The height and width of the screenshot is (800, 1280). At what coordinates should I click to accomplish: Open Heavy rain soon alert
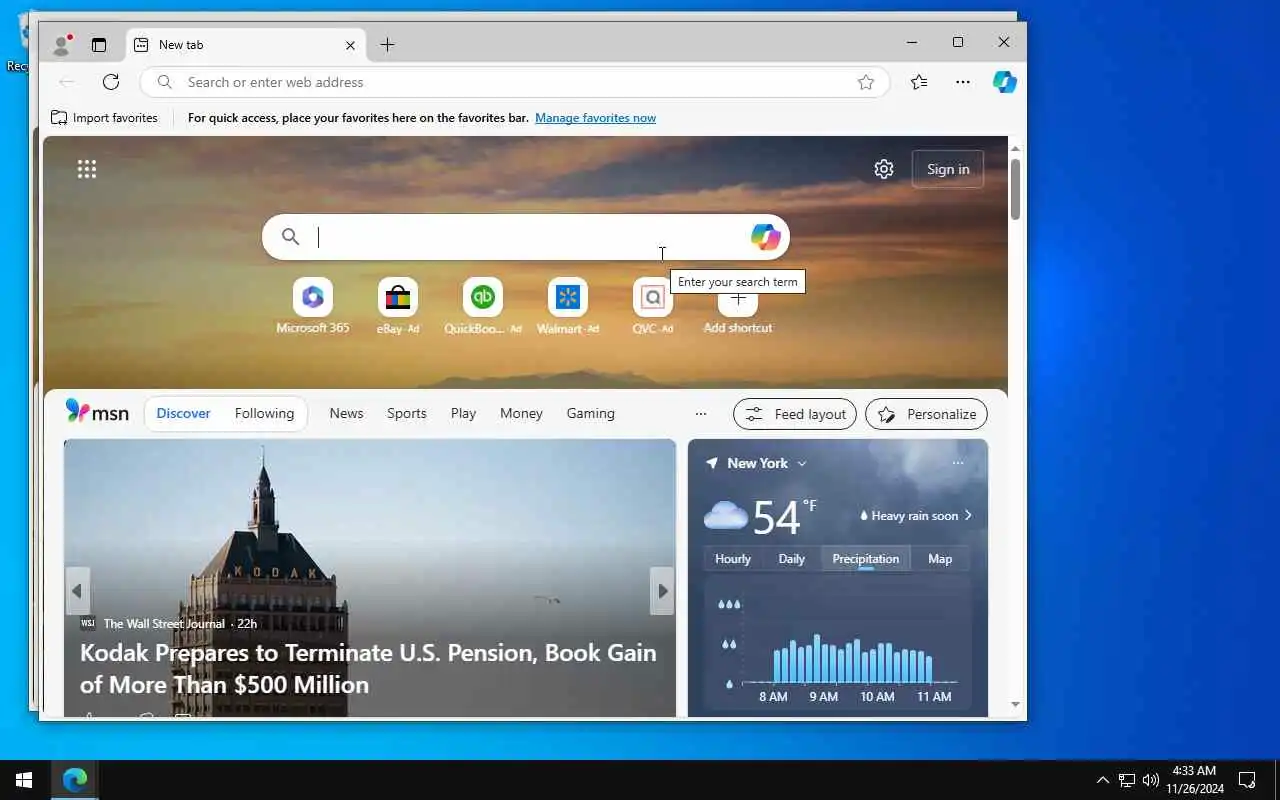click(x=916, y=516)
